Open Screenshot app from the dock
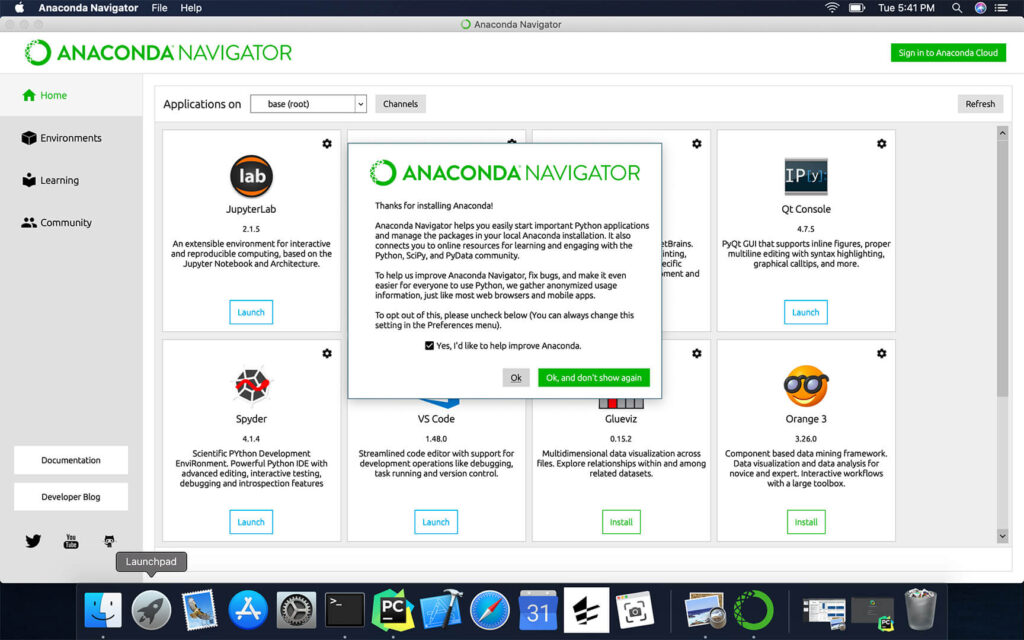1024x640 pixels. 634,610
